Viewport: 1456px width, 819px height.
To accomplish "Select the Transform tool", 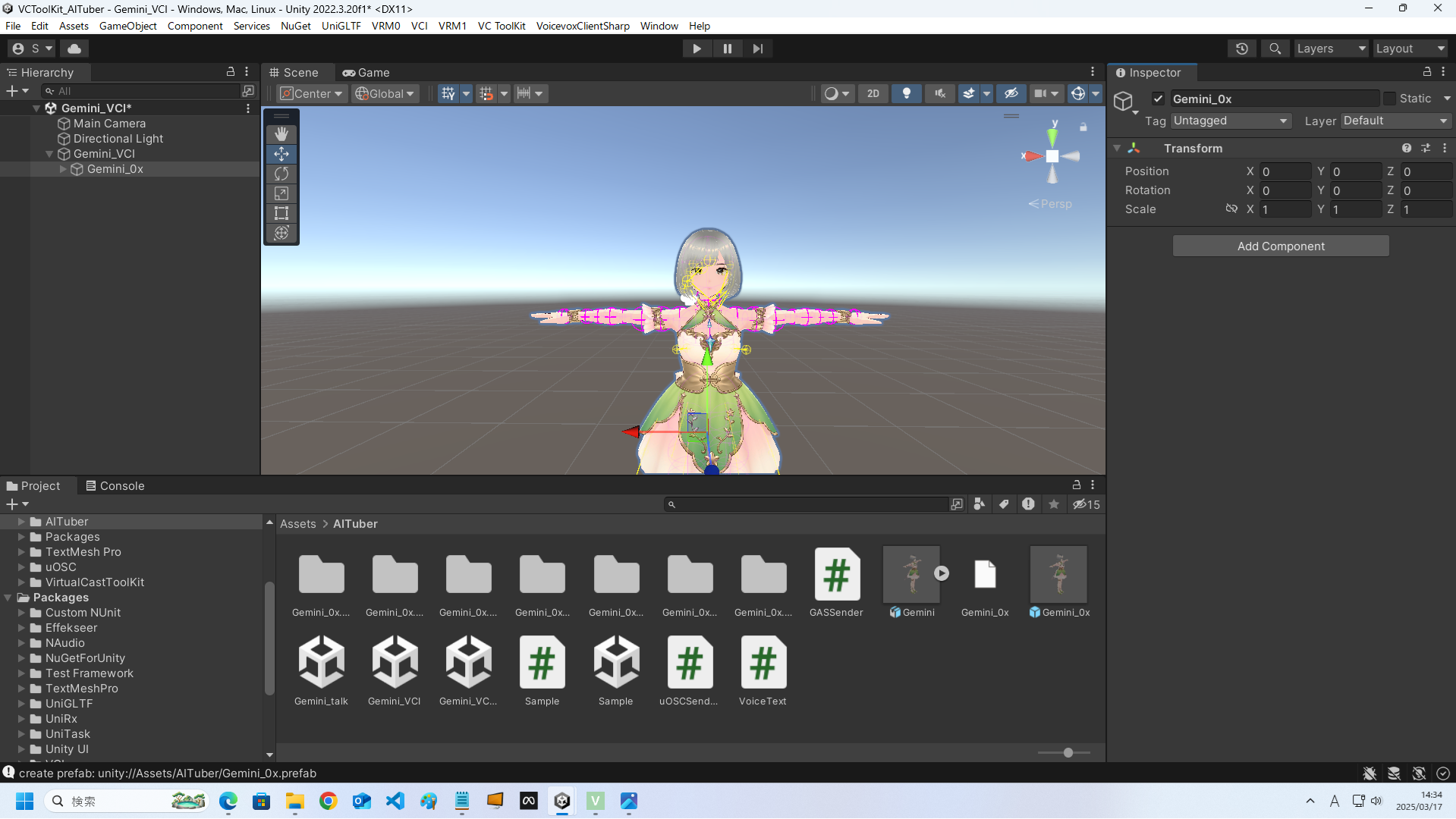I will pos(281,233).
